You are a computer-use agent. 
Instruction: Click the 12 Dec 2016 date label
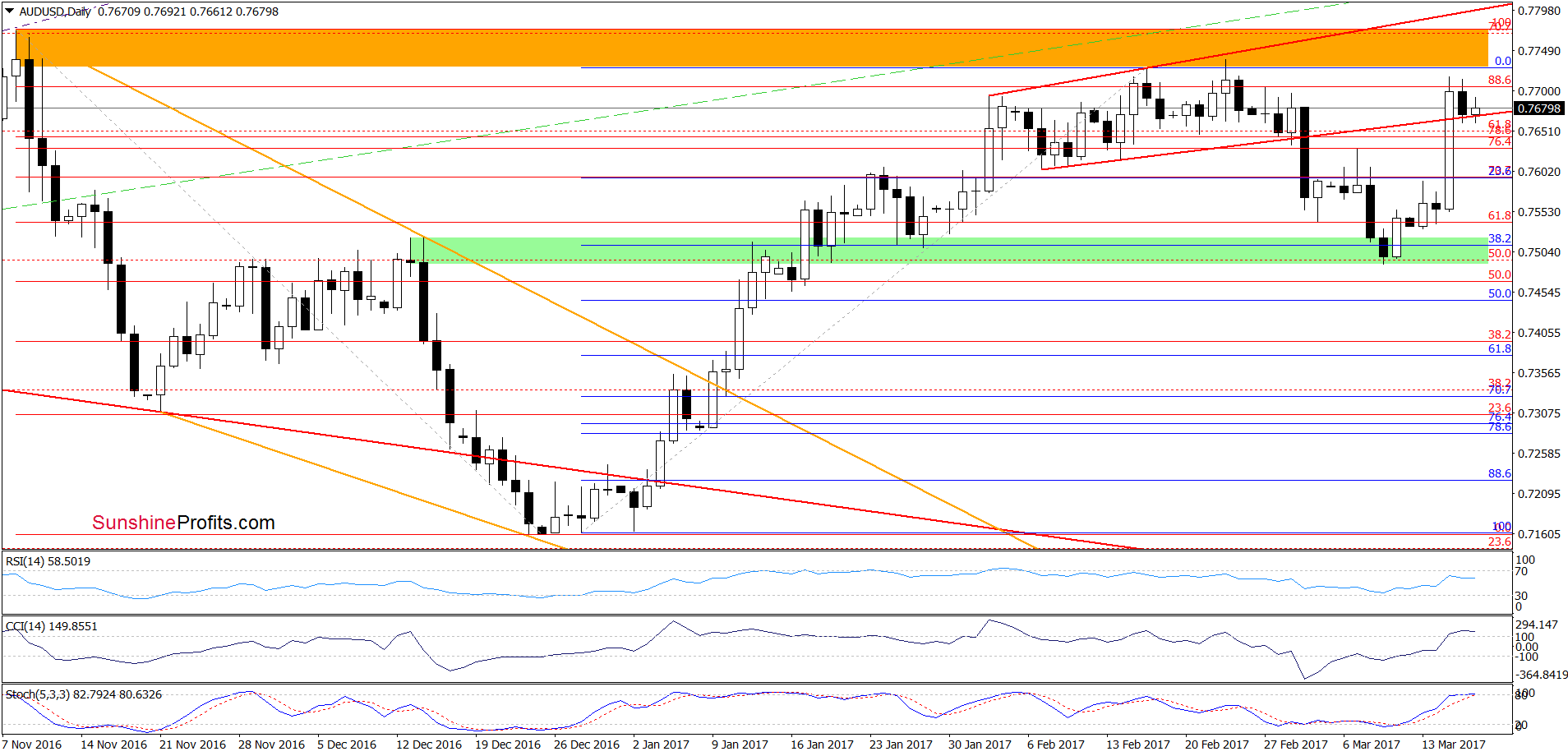tap(429, 744)
